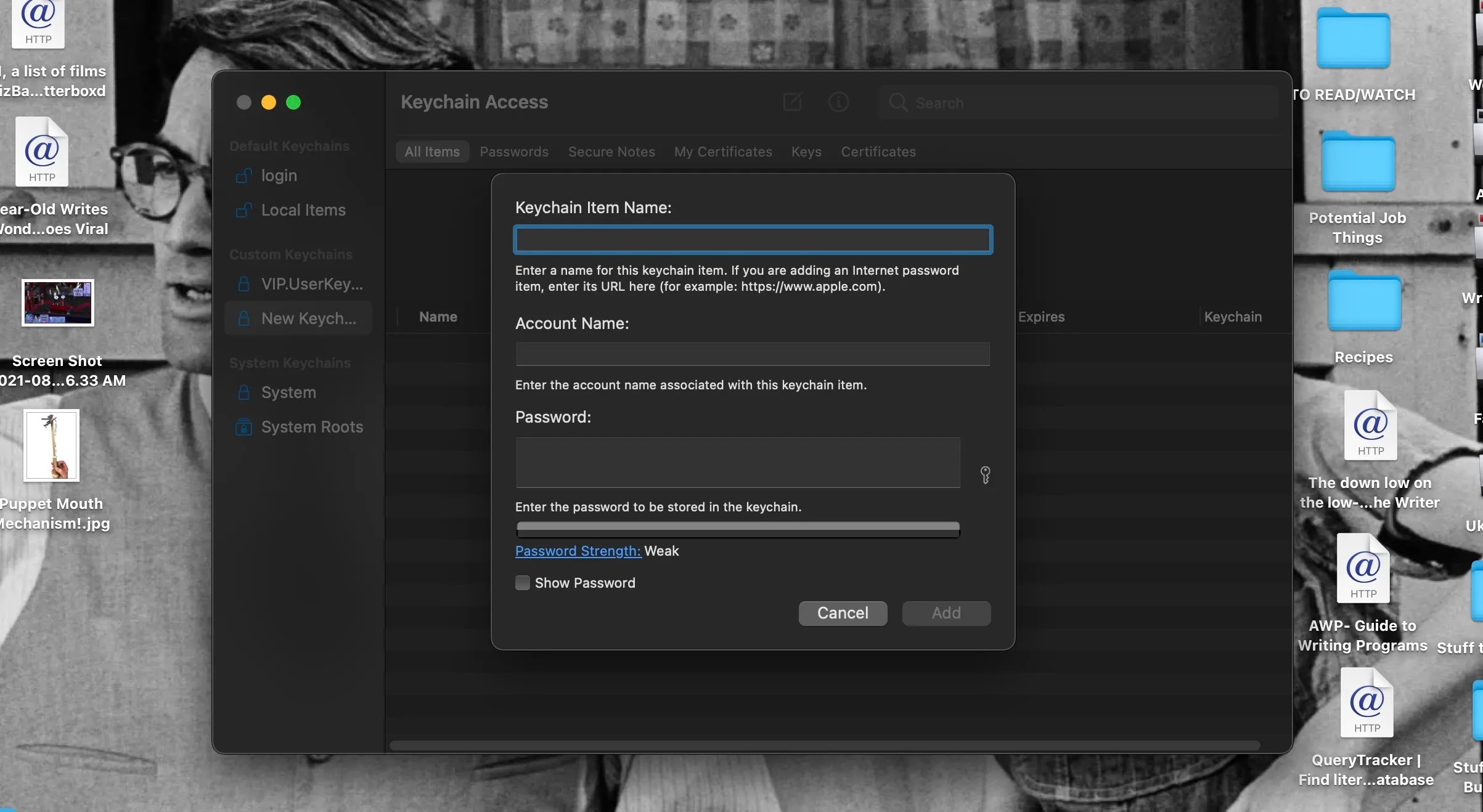This screenshot has width=1483, height=812.
Task: Click the lock icon beside the login keychain
Action: tap(245, 176)
